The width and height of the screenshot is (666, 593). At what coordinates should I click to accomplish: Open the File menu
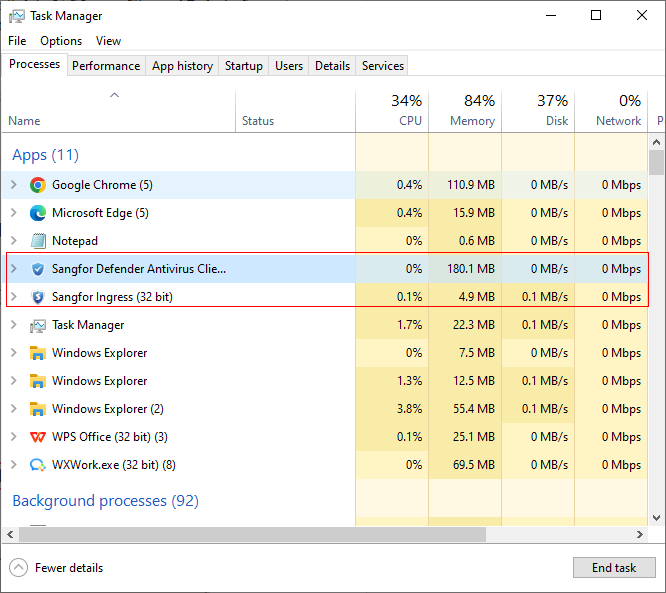pyautogui.click(x=17, y=41)
